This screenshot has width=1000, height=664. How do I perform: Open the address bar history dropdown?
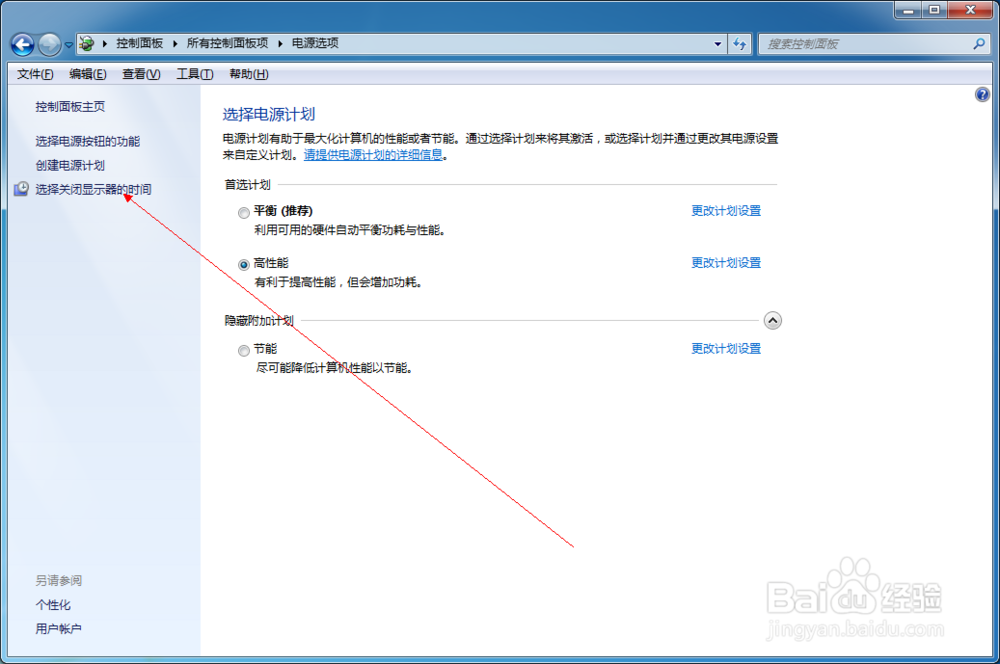(x=717, y=43)
